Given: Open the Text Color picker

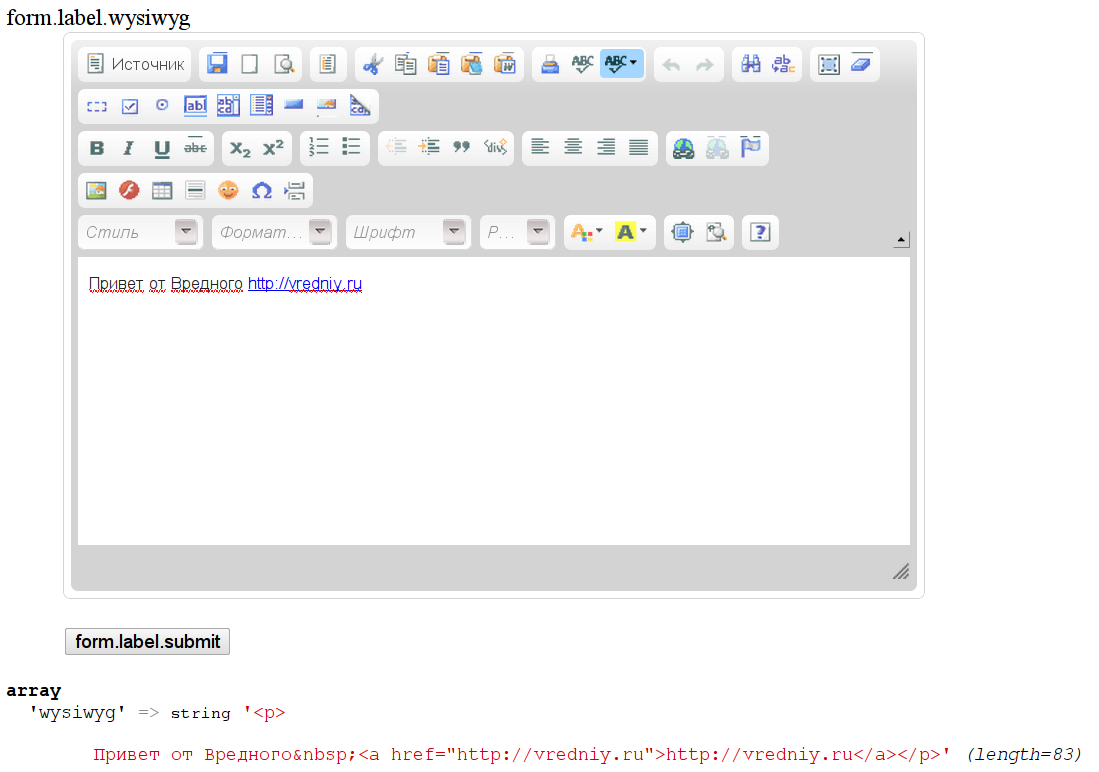Looking at the screenshot, I should pyautogui.click(x=587, y=232).
